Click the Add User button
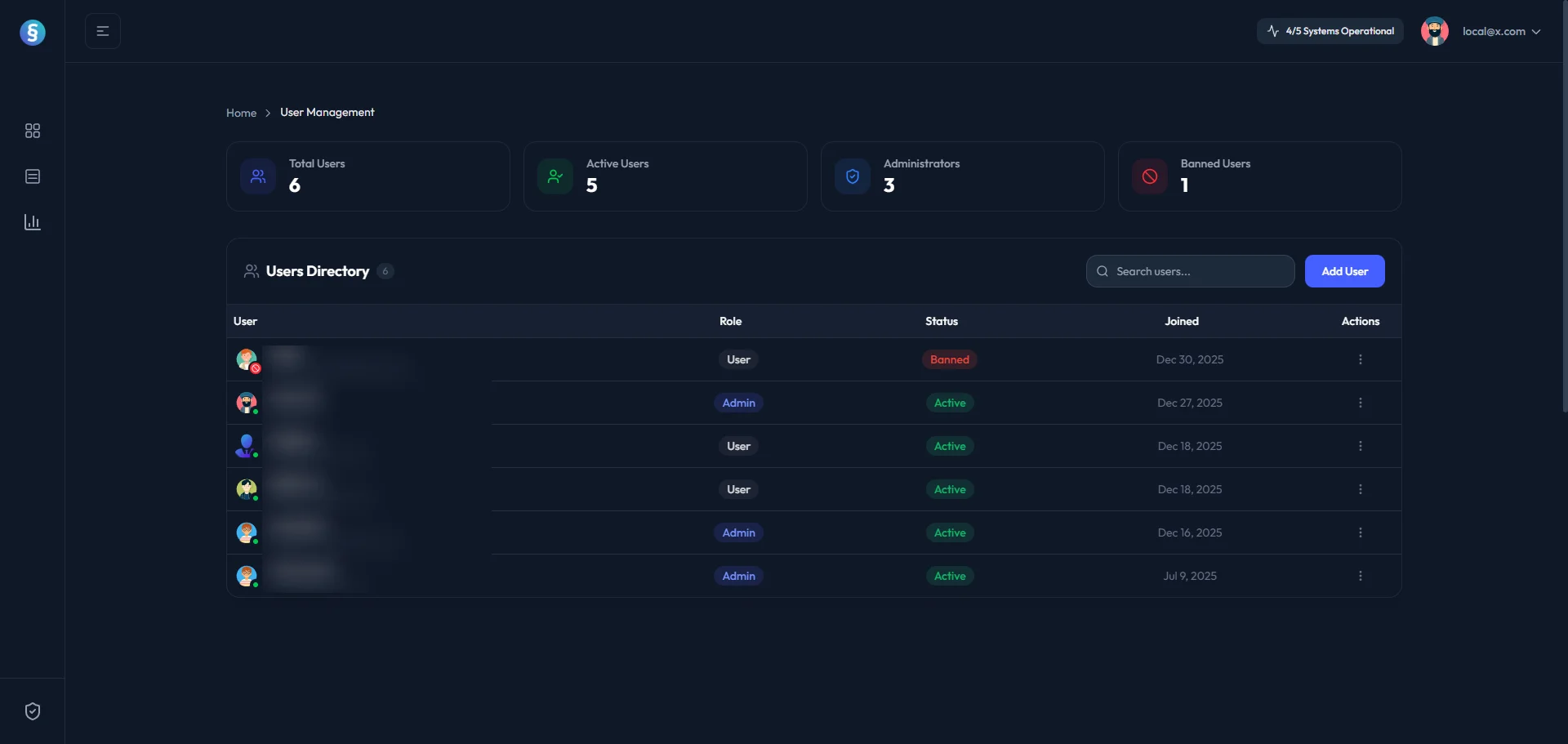The width and height of the screenshot is (1568, 744). [1344, 271]
